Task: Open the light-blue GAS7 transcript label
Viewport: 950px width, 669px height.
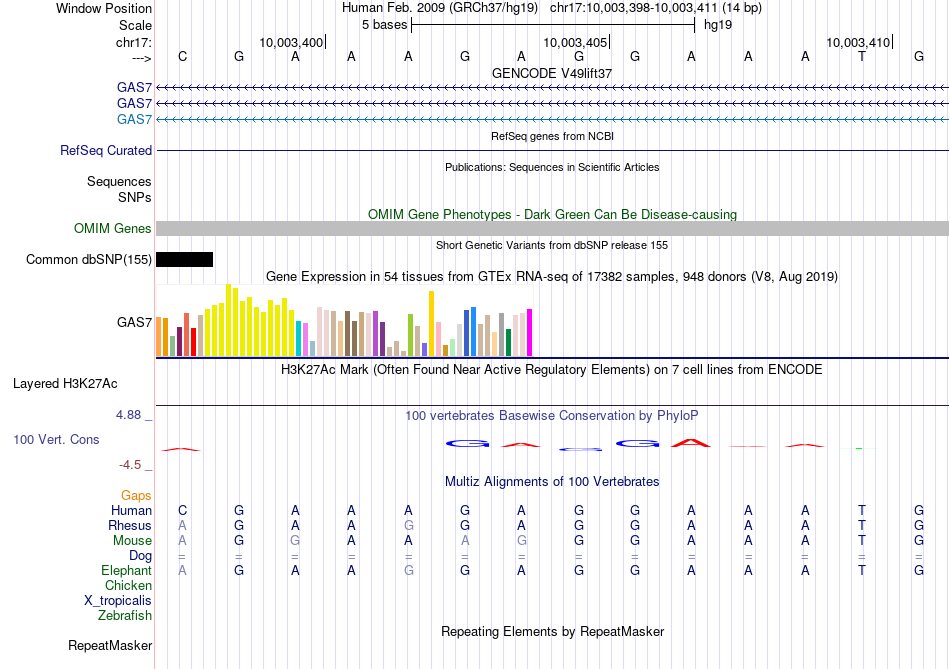Action: click(x=134, y=119)
